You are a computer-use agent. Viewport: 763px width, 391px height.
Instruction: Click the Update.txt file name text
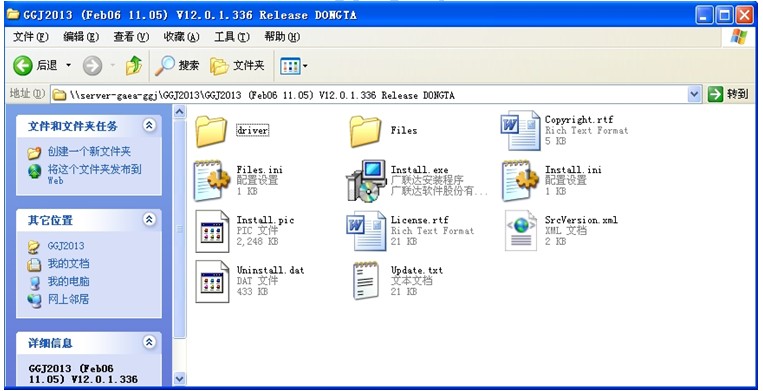(x=417, y=270)
